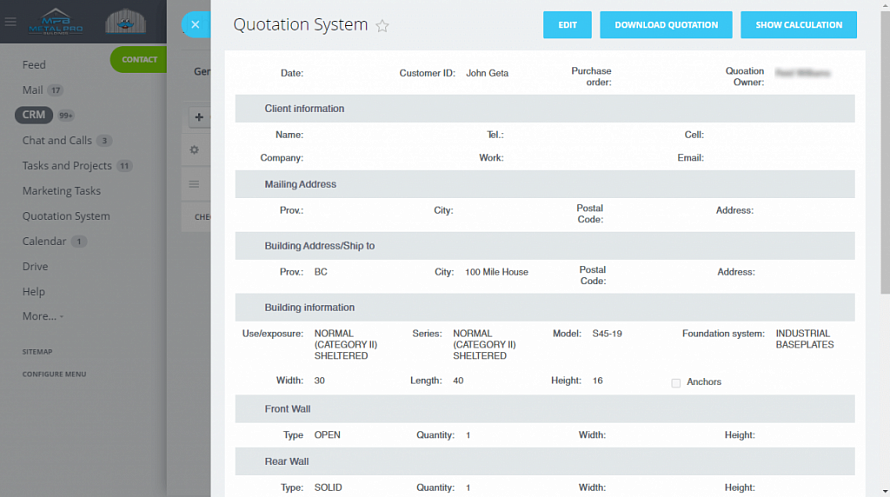Open the Configure Menu link
Viewport: 890px width, 497px height.
[x=54, y=374]
